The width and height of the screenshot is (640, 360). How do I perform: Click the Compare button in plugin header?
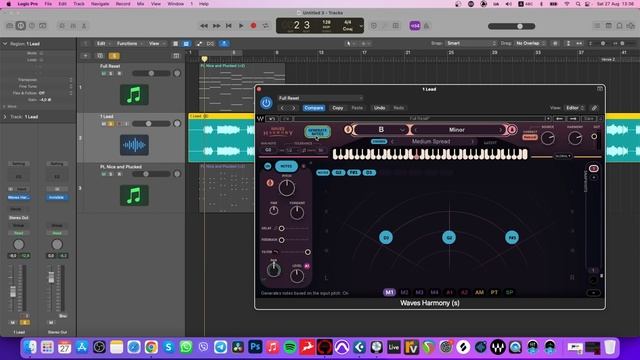(x=313, y=108)
